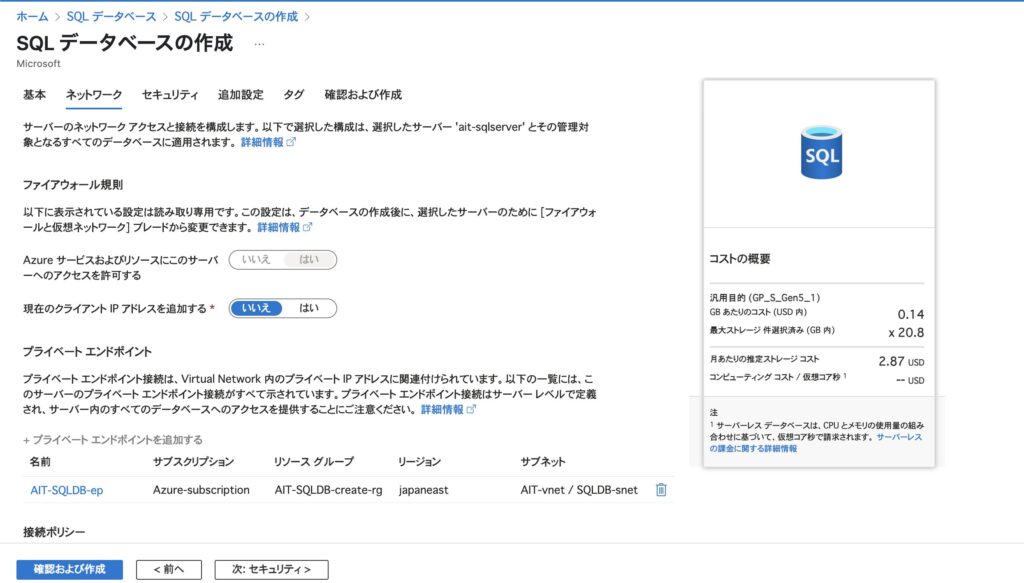
Task: Open 詳細情報 link in firewall rules section
Action: pos(278,227)
